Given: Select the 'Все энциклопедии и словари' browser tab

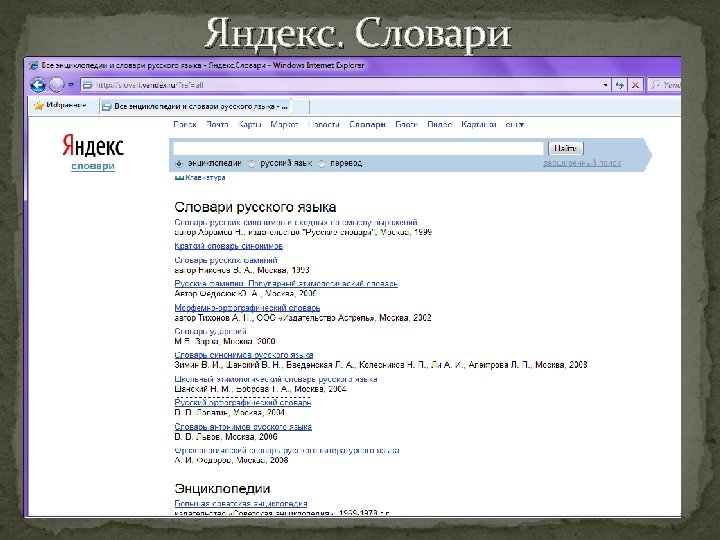Looking at the screenshot, I should (x=196, y=107).
